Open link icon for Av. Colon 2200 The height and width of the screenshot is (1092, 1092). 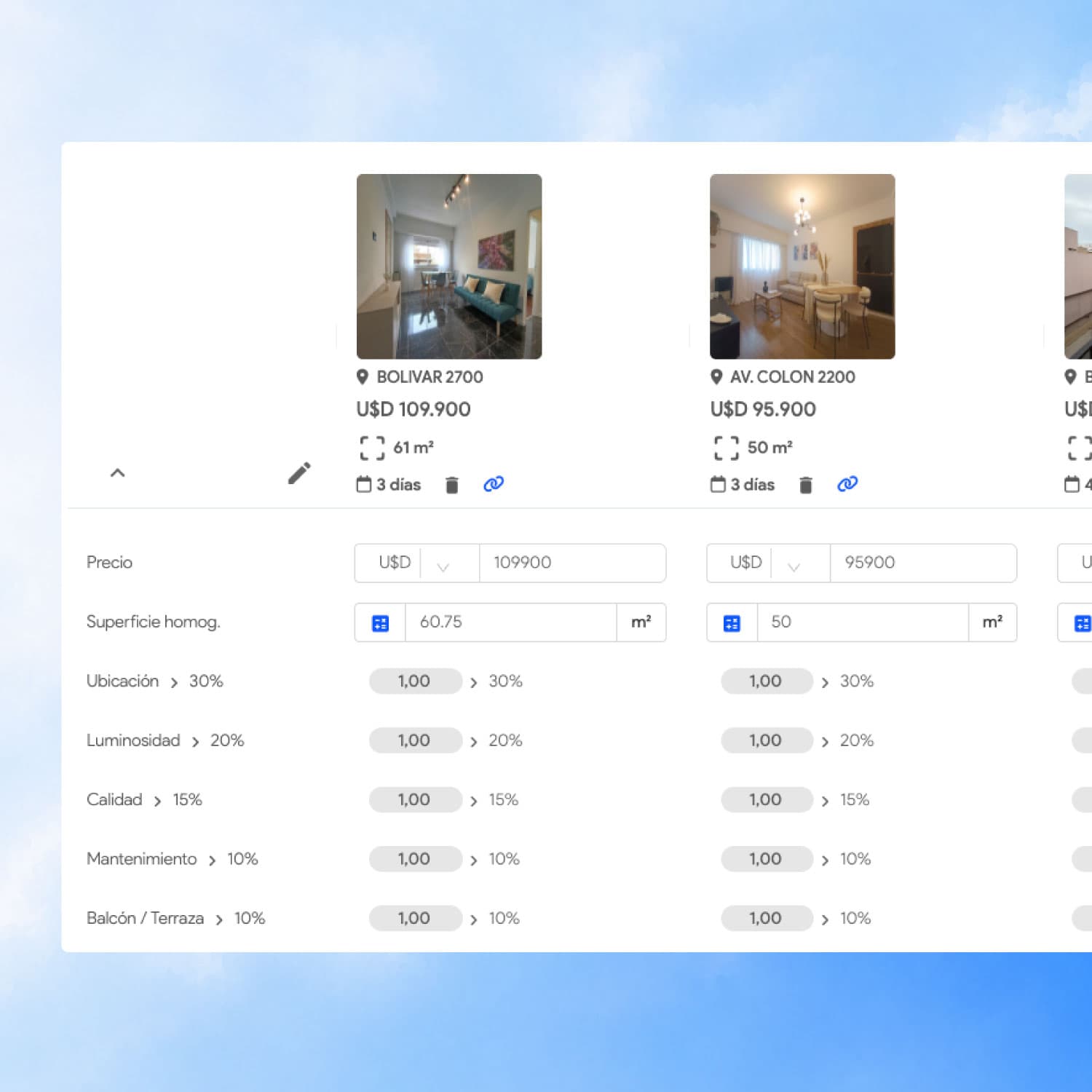(847, 484)
